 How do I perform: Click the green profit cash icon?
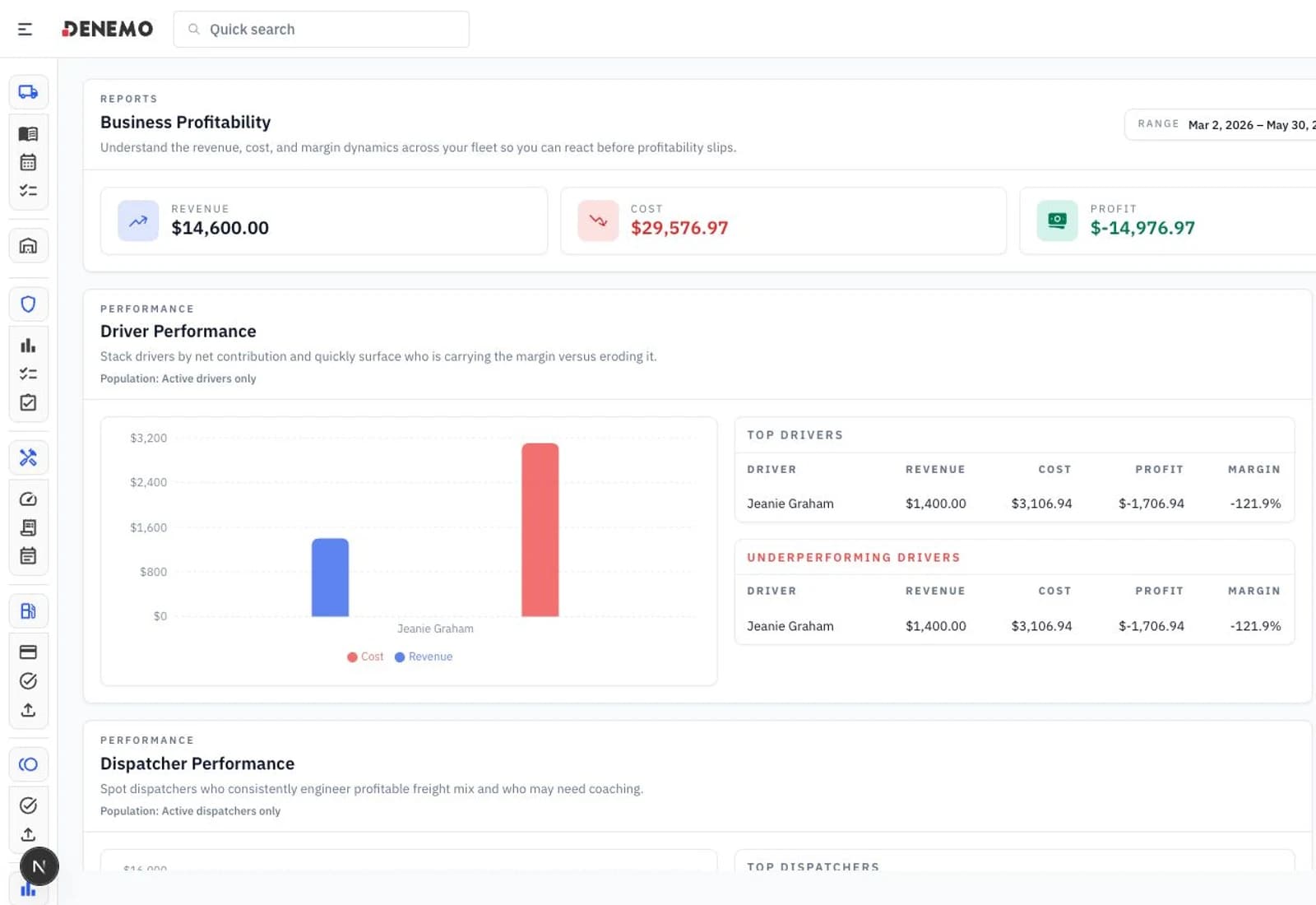point(1057,220)
